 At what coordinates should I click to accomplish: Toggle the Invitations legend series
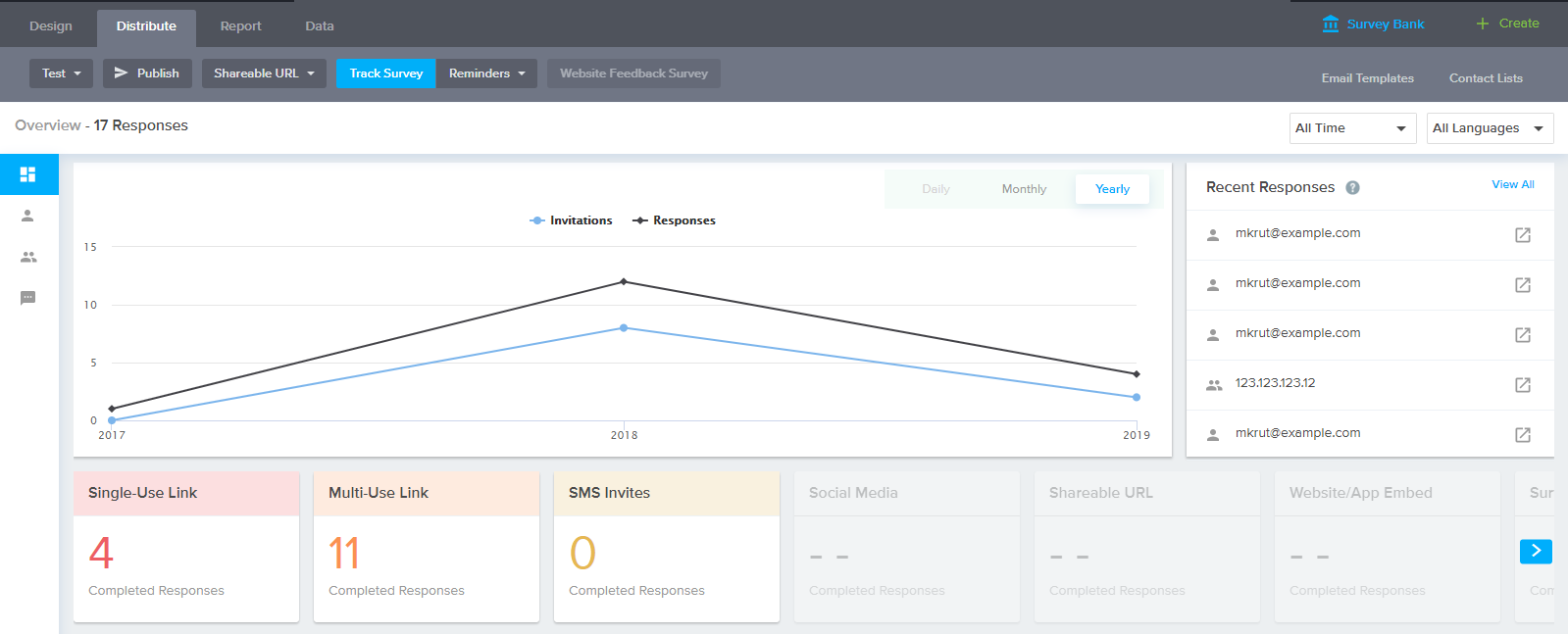point(571,220)
